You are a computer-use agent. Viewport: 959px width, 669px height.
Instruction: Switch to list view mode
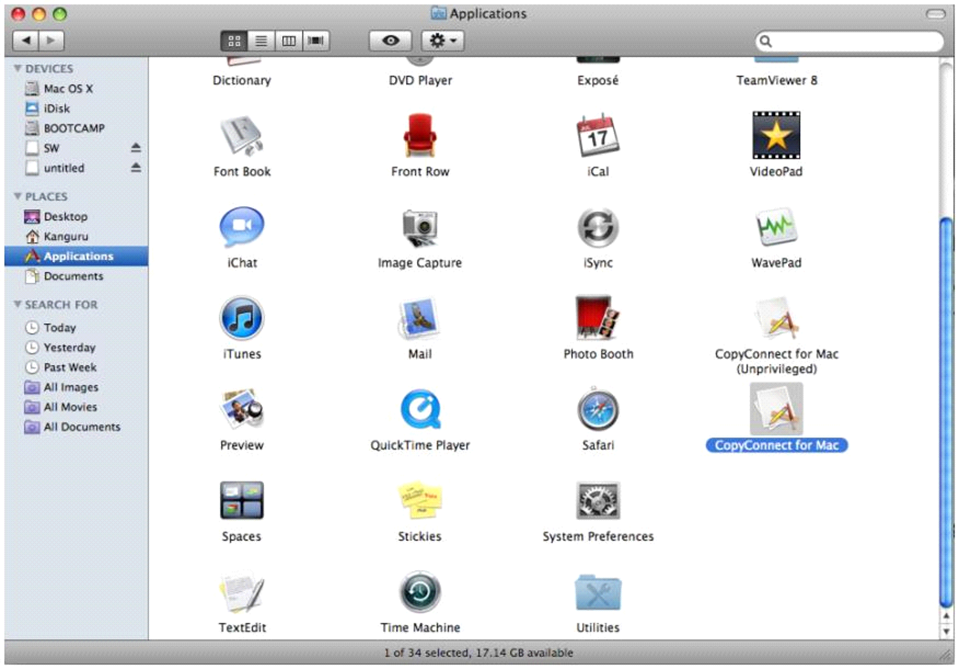261,41
